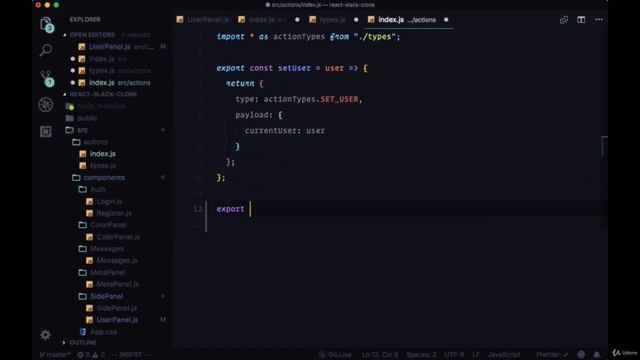Open Messages.js in the file tree

pyautogui.click(x=117, y=260)
